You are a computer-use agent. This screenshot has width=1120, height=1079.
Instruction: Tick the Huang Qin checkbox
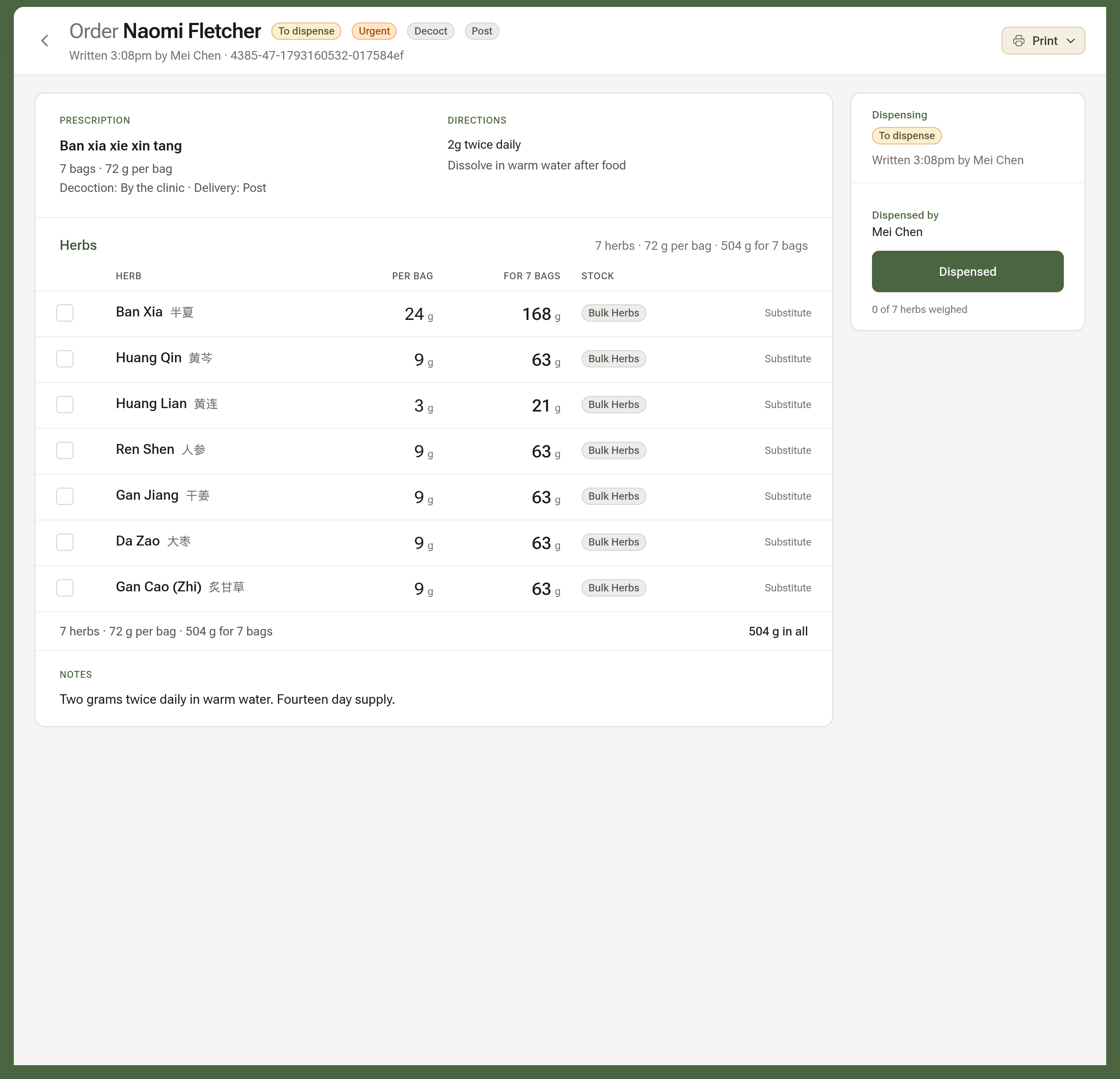[65, 358]
